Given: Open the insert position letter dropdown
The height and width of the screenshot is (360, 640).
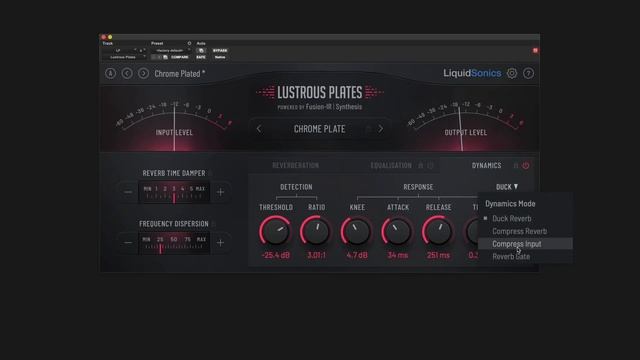Looking at the screenshot, I should (x=142, y=51).
